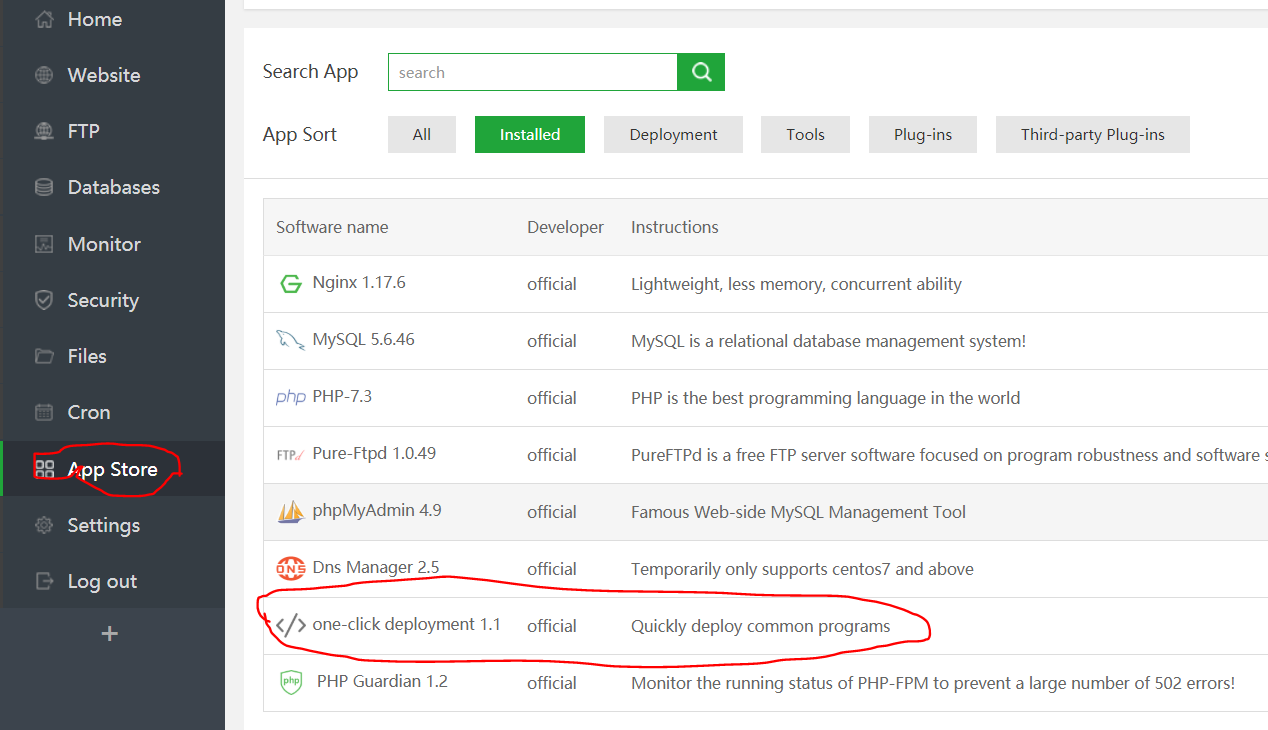Open the Third-party Plug-ins filter

click(1092, 135)
